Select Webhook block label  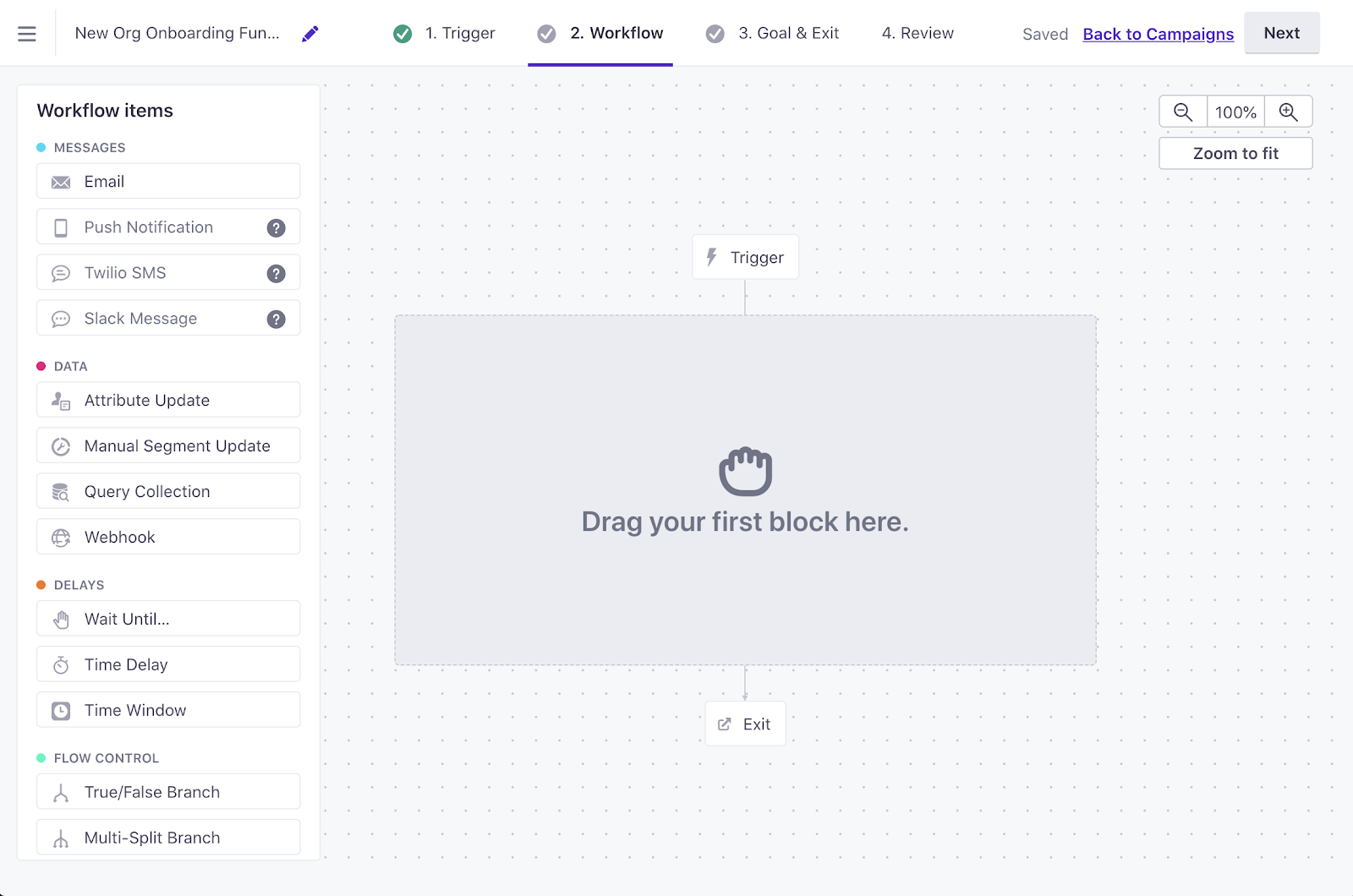coord(120,538)
